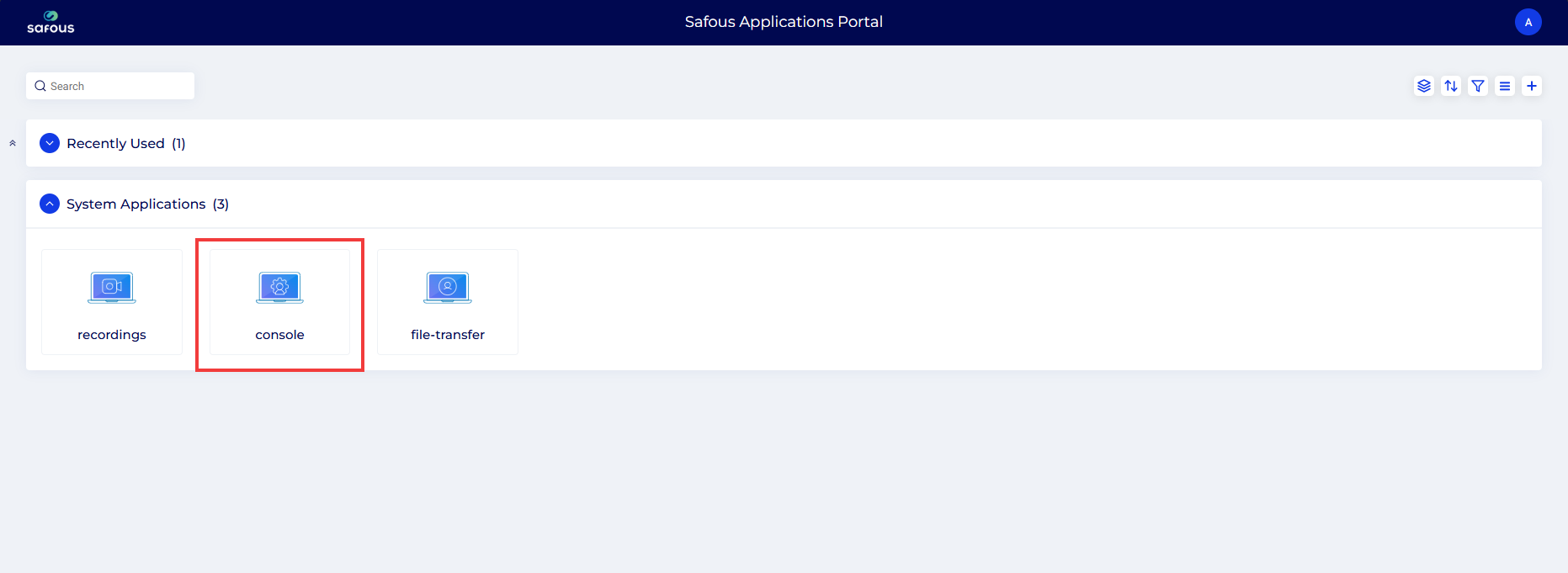Screen dimensions: 1568x573
Task: Click the "file-transfer" label text
Action: [x=448, y=335]
